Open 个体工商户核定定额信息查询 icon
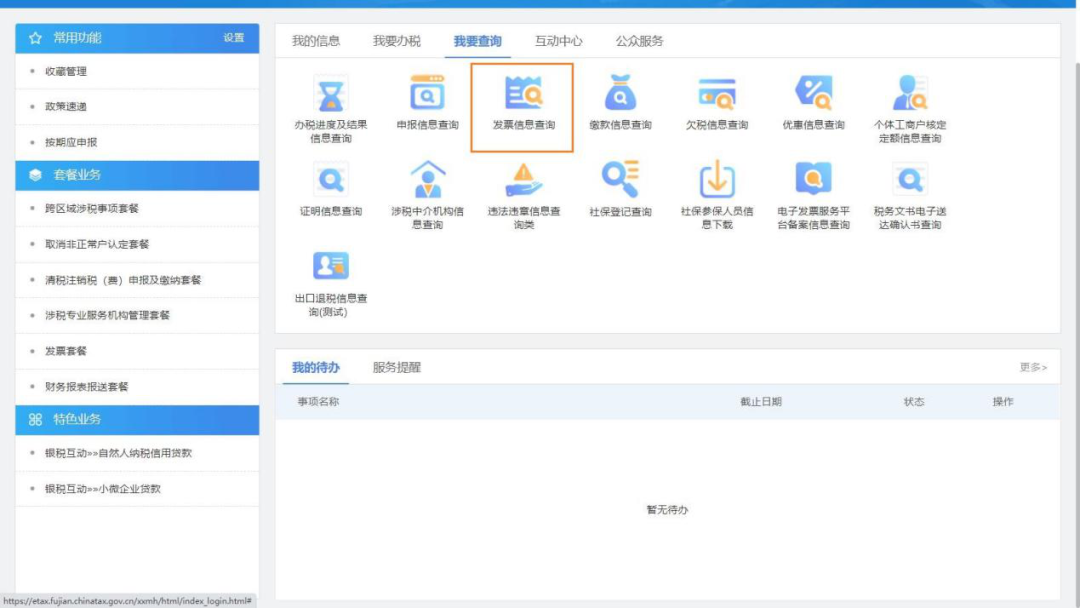 (910, 93)
